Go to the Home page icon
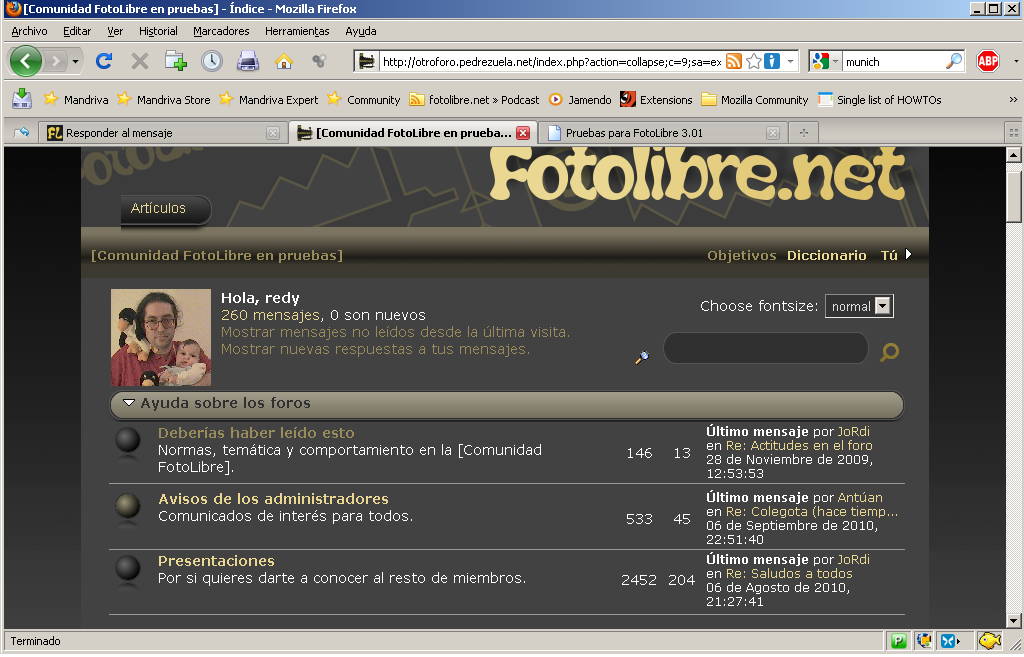 click(283, 61)
